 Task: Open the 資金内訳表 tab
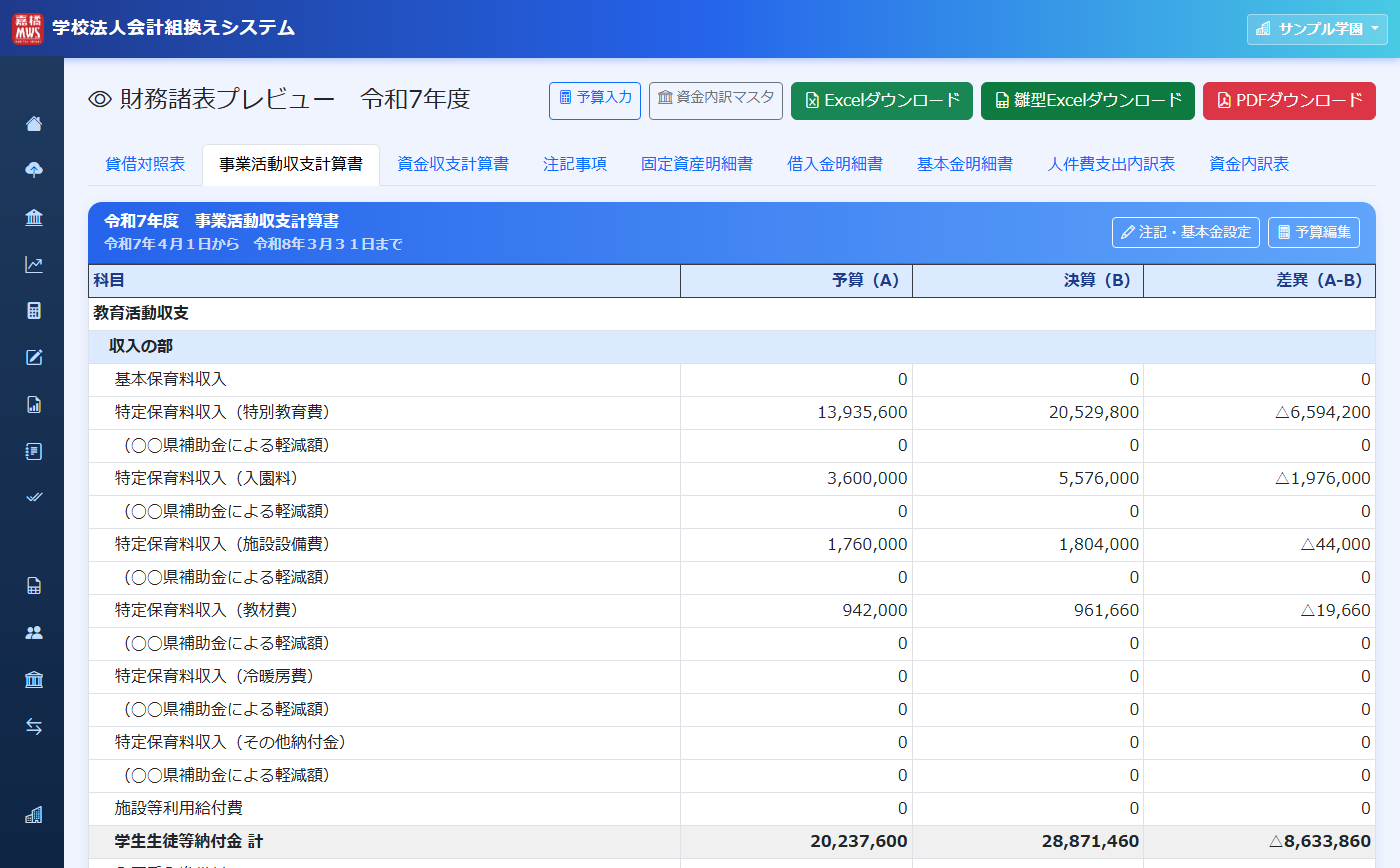coord(1249,164)
